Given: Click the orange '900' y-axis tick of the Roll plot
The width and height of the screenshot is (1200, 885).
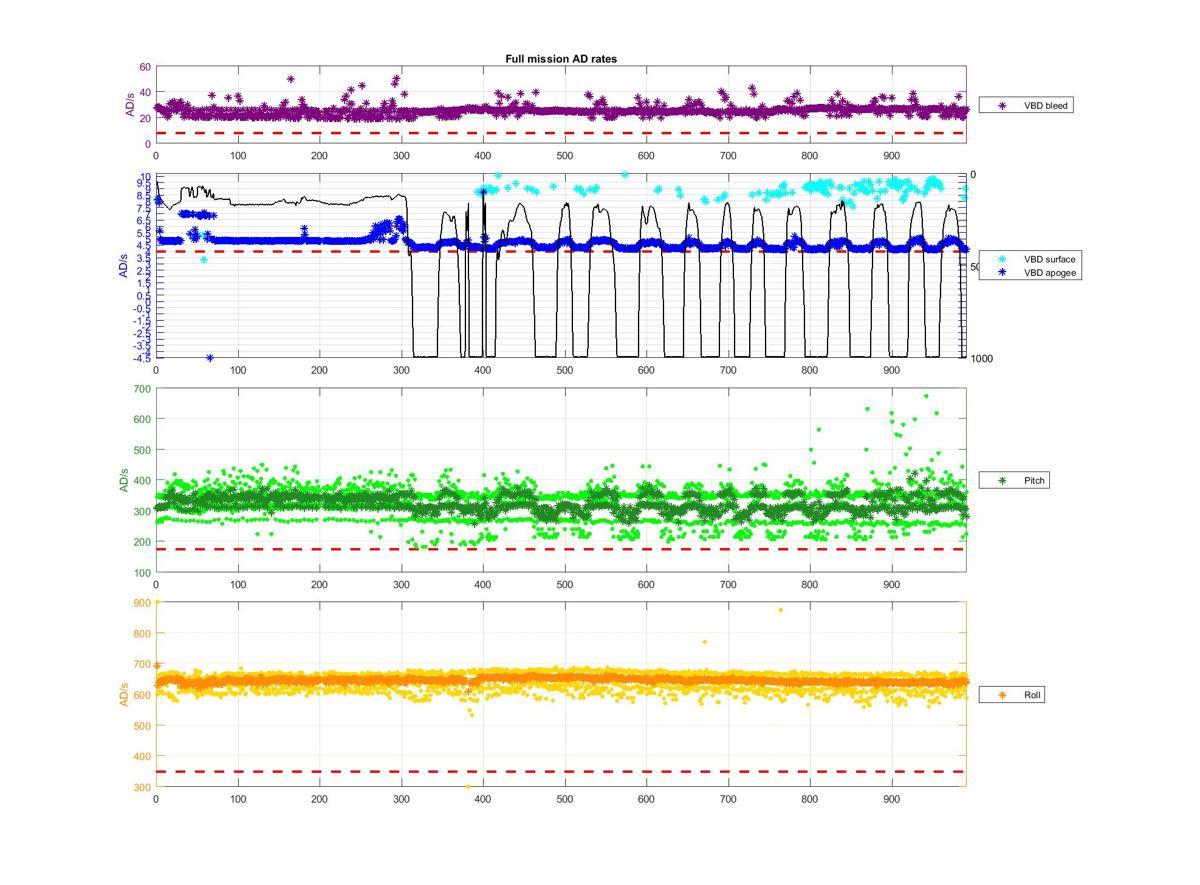Looking at the screenshot, I should (141, 602).
